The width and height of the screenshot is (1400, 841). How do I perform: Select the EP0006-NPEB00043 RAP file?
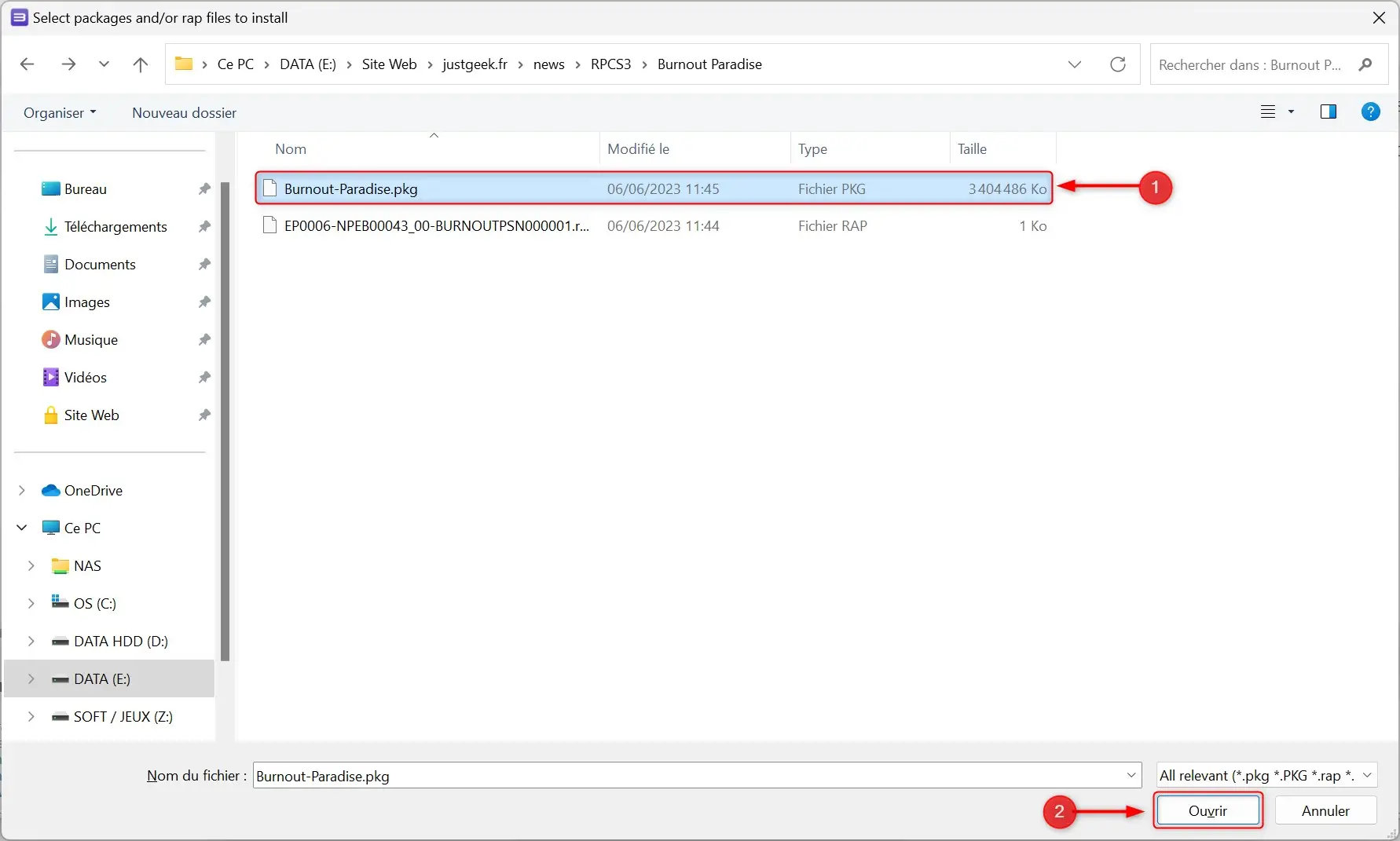654,226
